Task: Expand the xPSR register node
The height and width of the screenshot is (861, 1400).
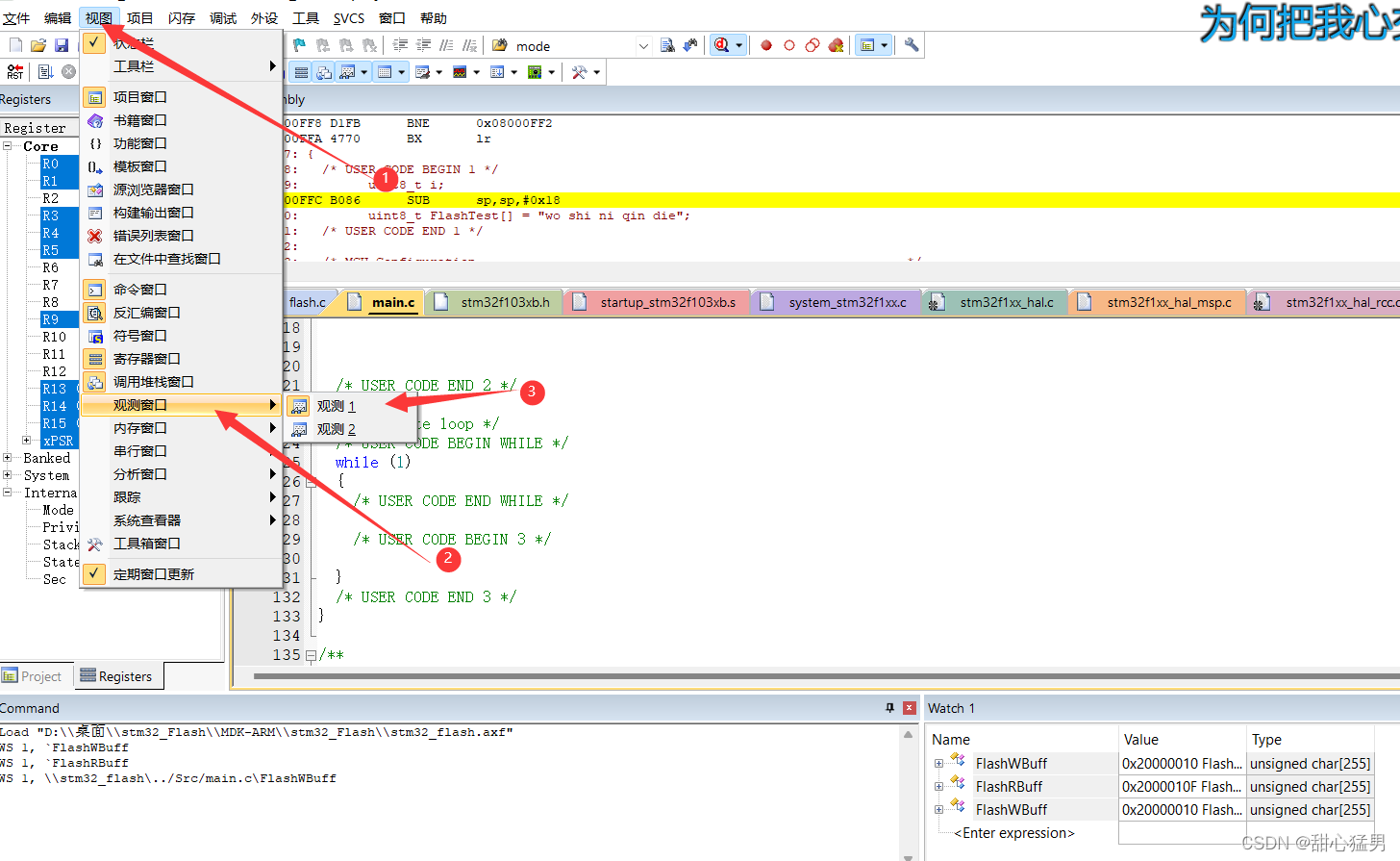Action: pyautogui.click(x=27, y=441)
